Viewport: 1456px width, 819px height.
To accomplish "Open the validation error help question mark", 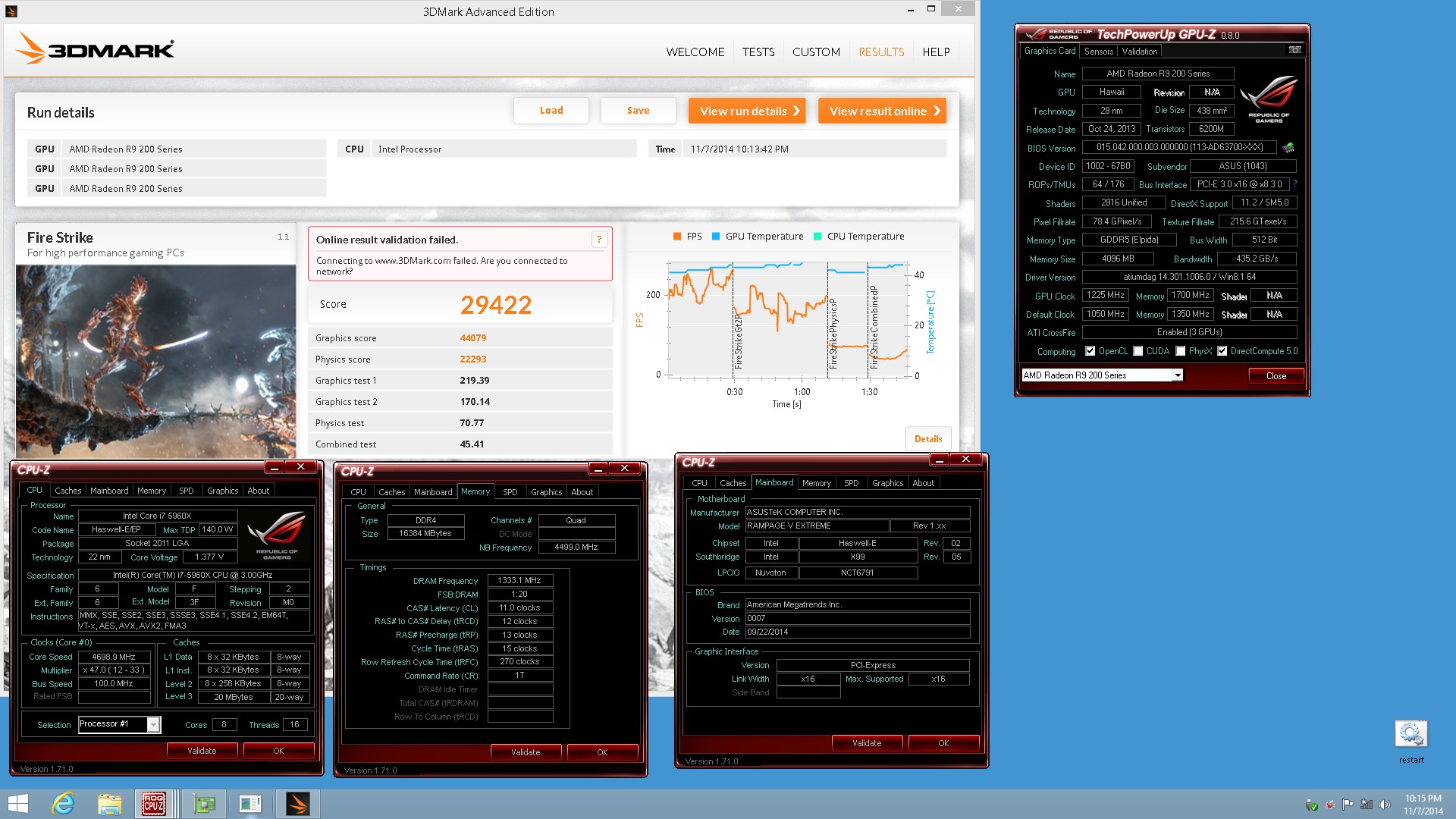I will [x=599, y=240].
